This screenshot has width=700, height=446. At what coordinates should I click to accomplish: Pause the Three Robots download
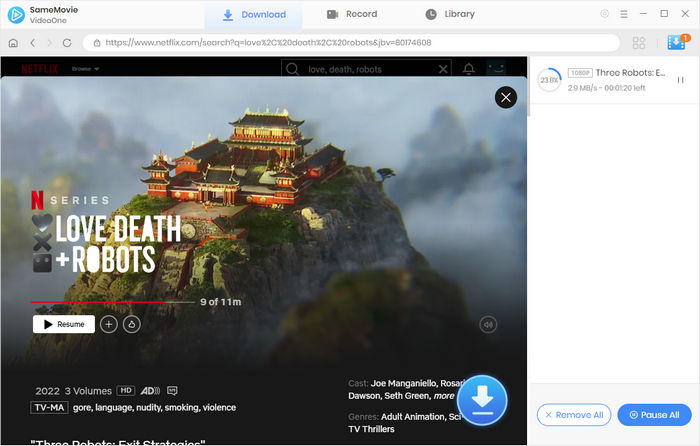coord(680,80)
